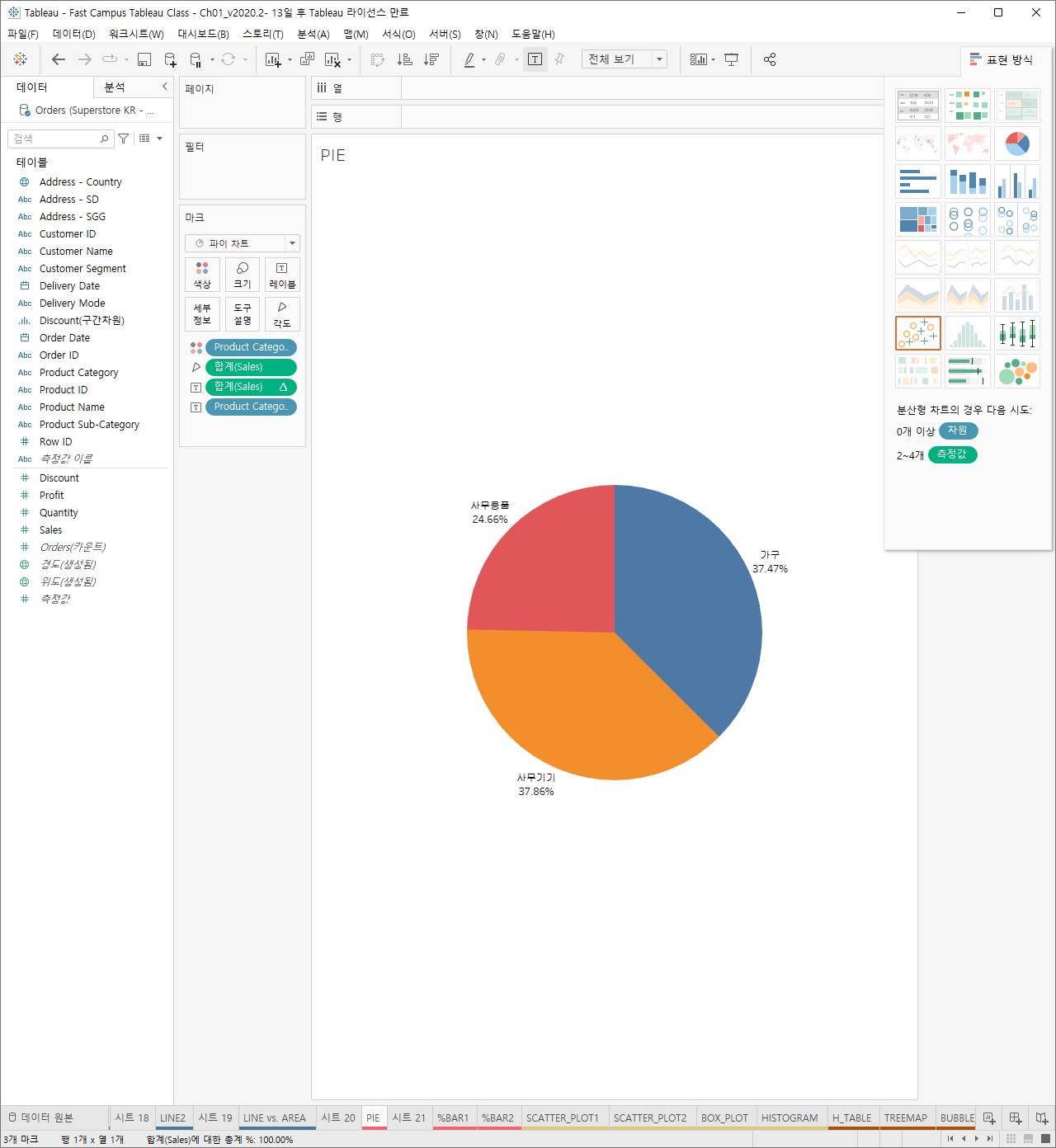Sort descending using the toolbar icon
The width and height of the screenshot is (1056, 1148).
coord(431,59)
